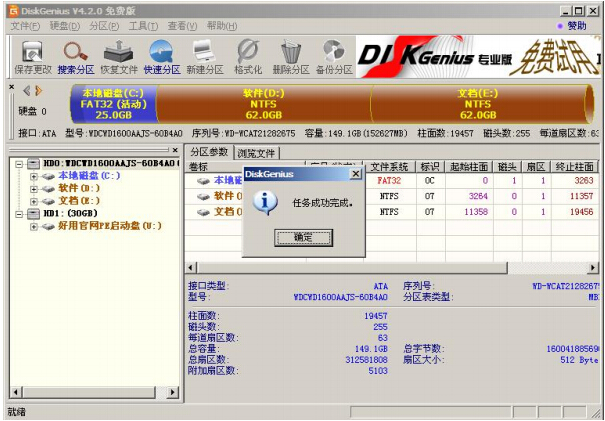
Task: Open the 工具(T) menu
Action: coord(143,26)
